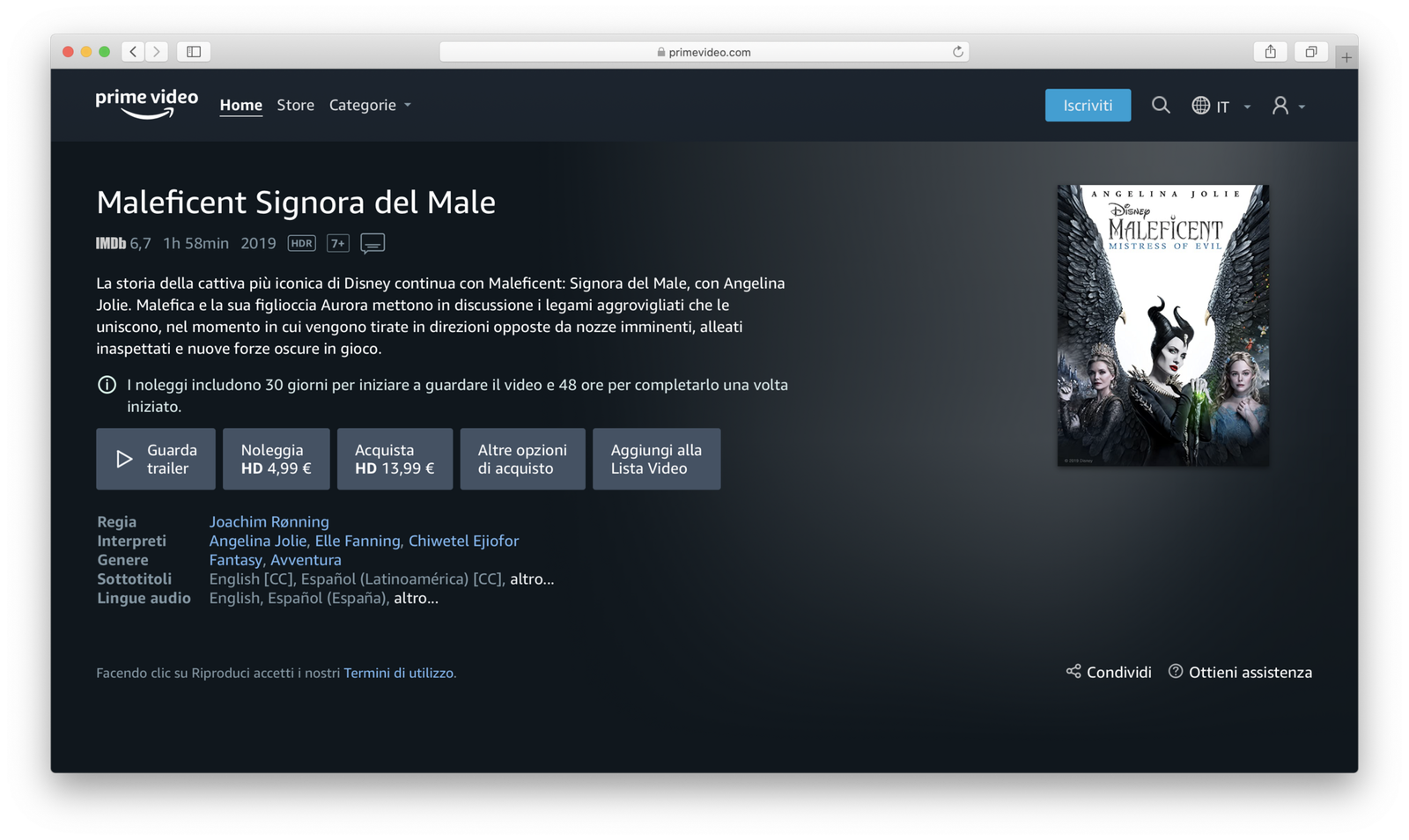Click the 1h 58min runtime text
Viewport: 1409px width, 840px height.
[x=195, y=243]
